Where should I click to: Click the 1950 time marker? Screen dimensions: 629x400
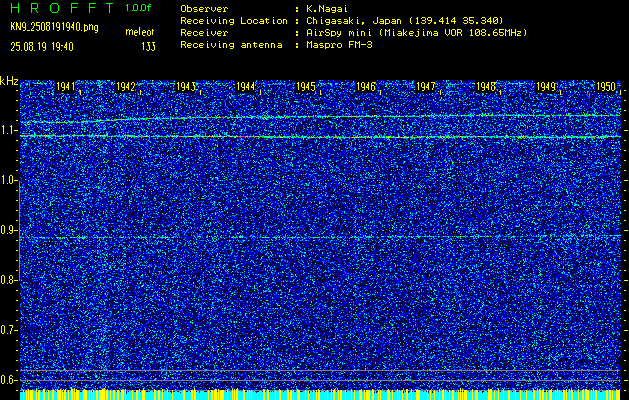pyautogui.click(x=606, y=87)
